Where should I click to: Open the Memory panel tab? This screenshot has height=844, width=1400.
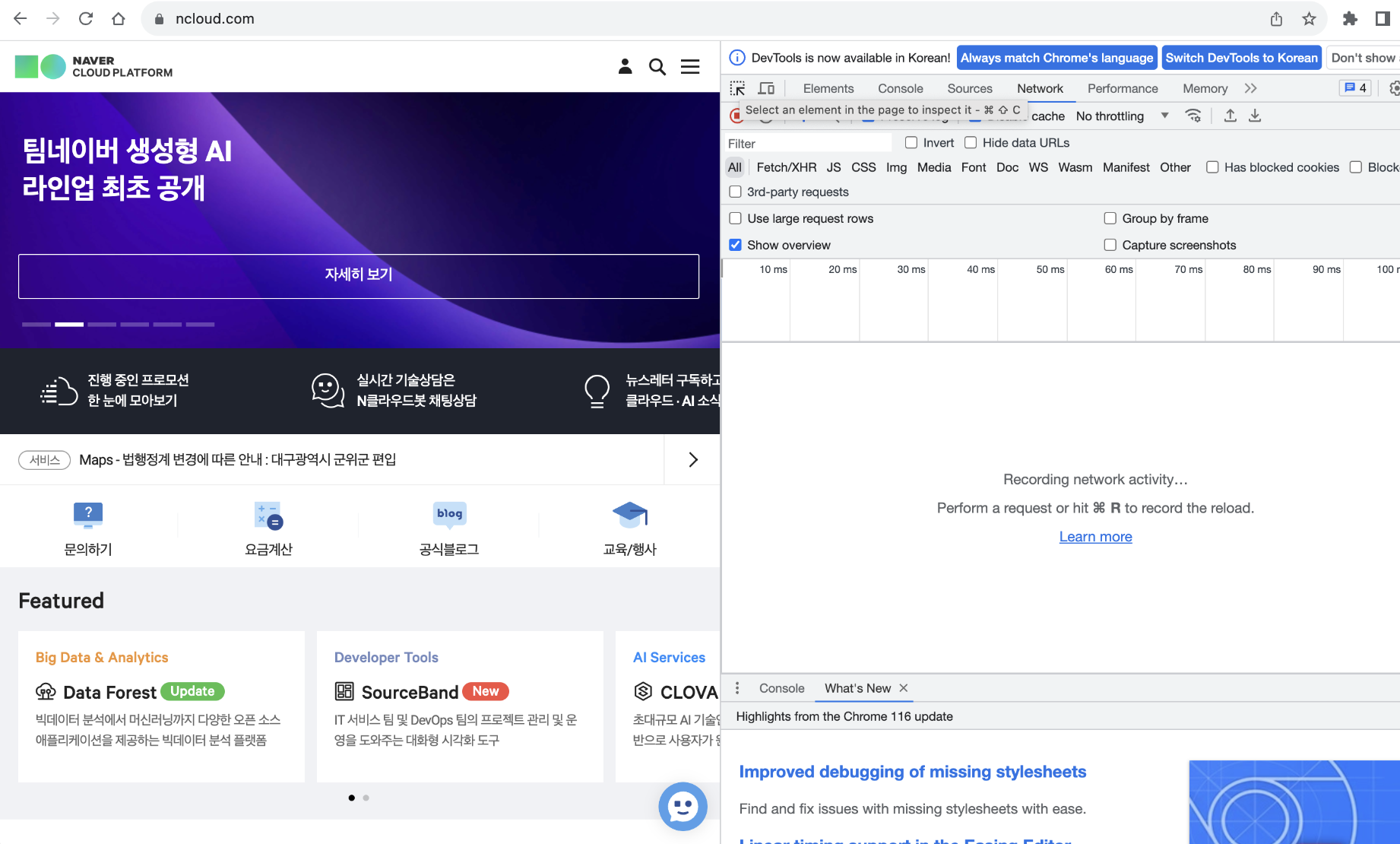pyautogui.click(x=1205, y=88)
